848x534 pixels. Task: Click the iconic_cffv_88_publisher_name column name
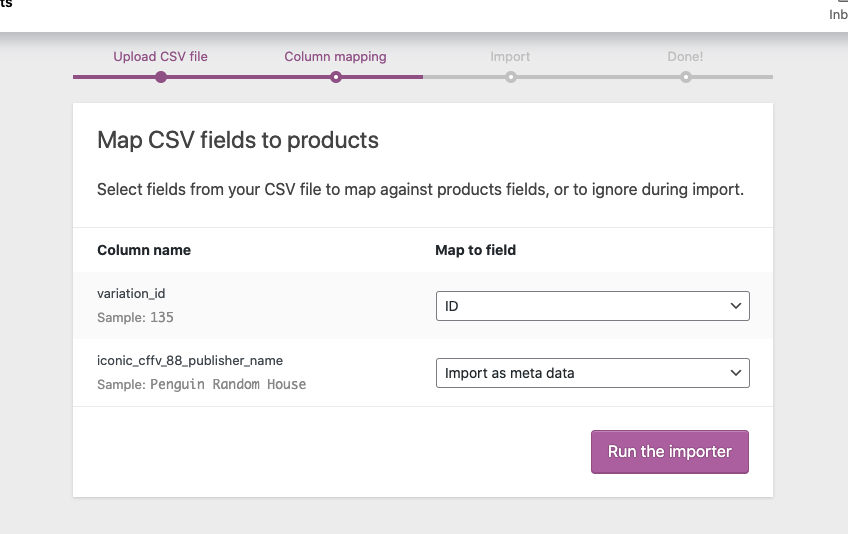(x=190, y=361)
